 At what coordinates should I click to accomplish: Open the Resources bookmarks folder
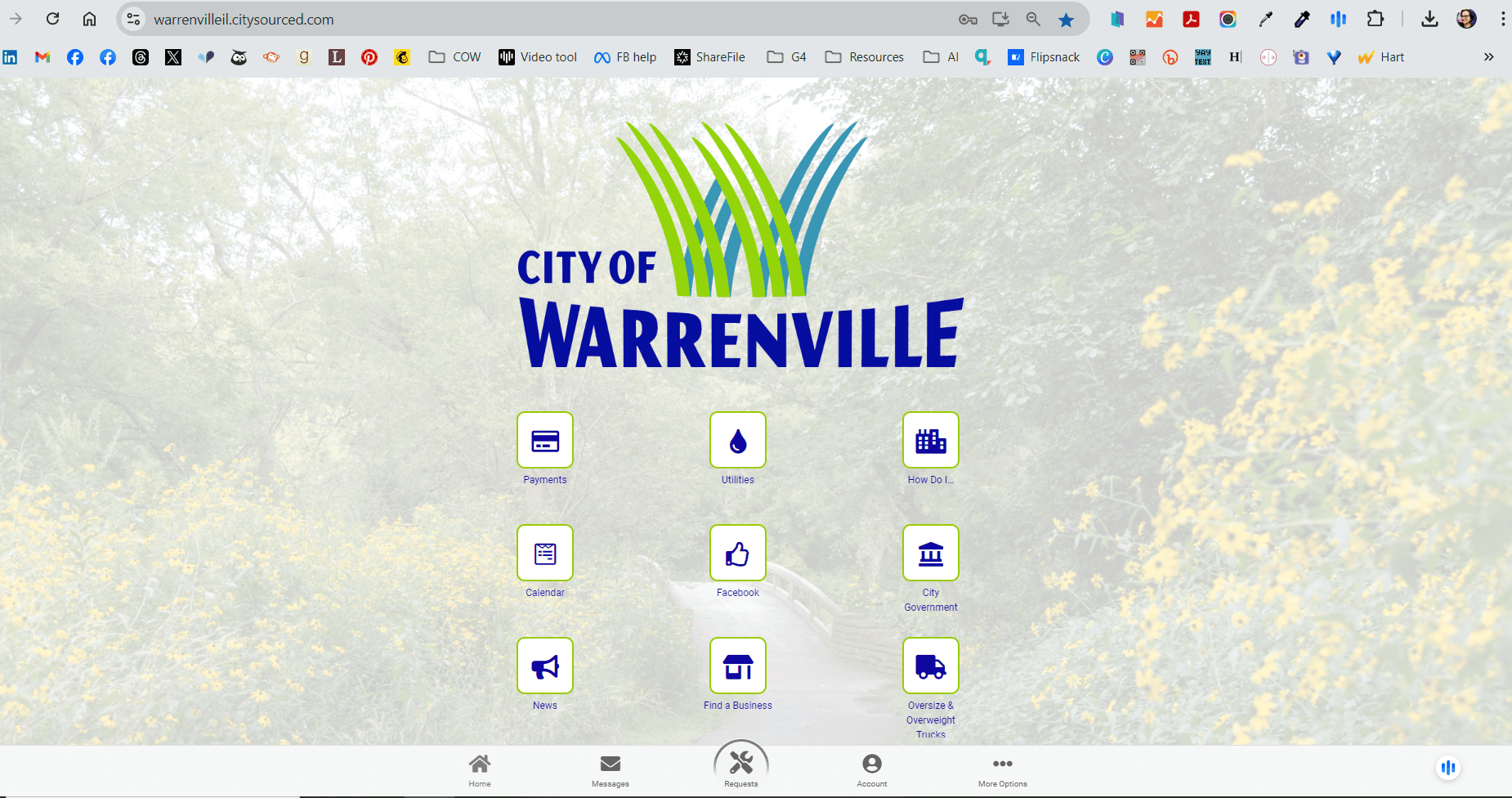863,56
